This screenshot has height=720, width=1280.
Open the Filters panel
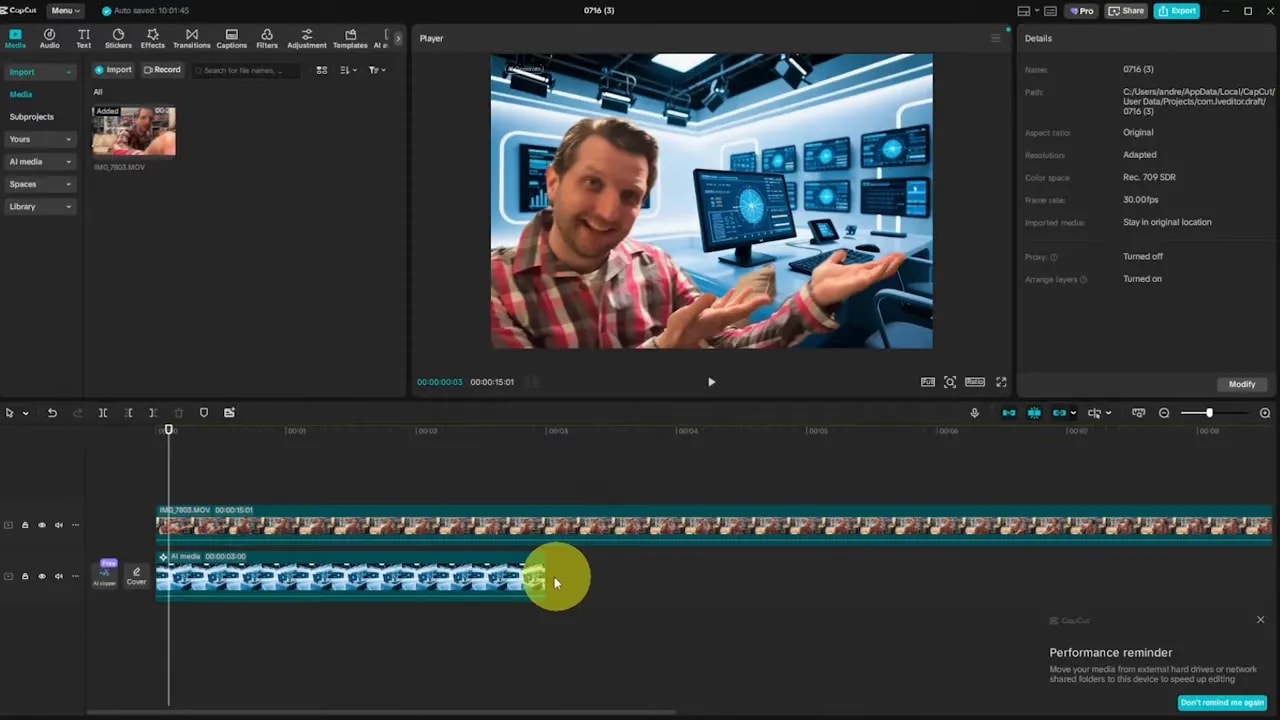(x=266, y=38)
